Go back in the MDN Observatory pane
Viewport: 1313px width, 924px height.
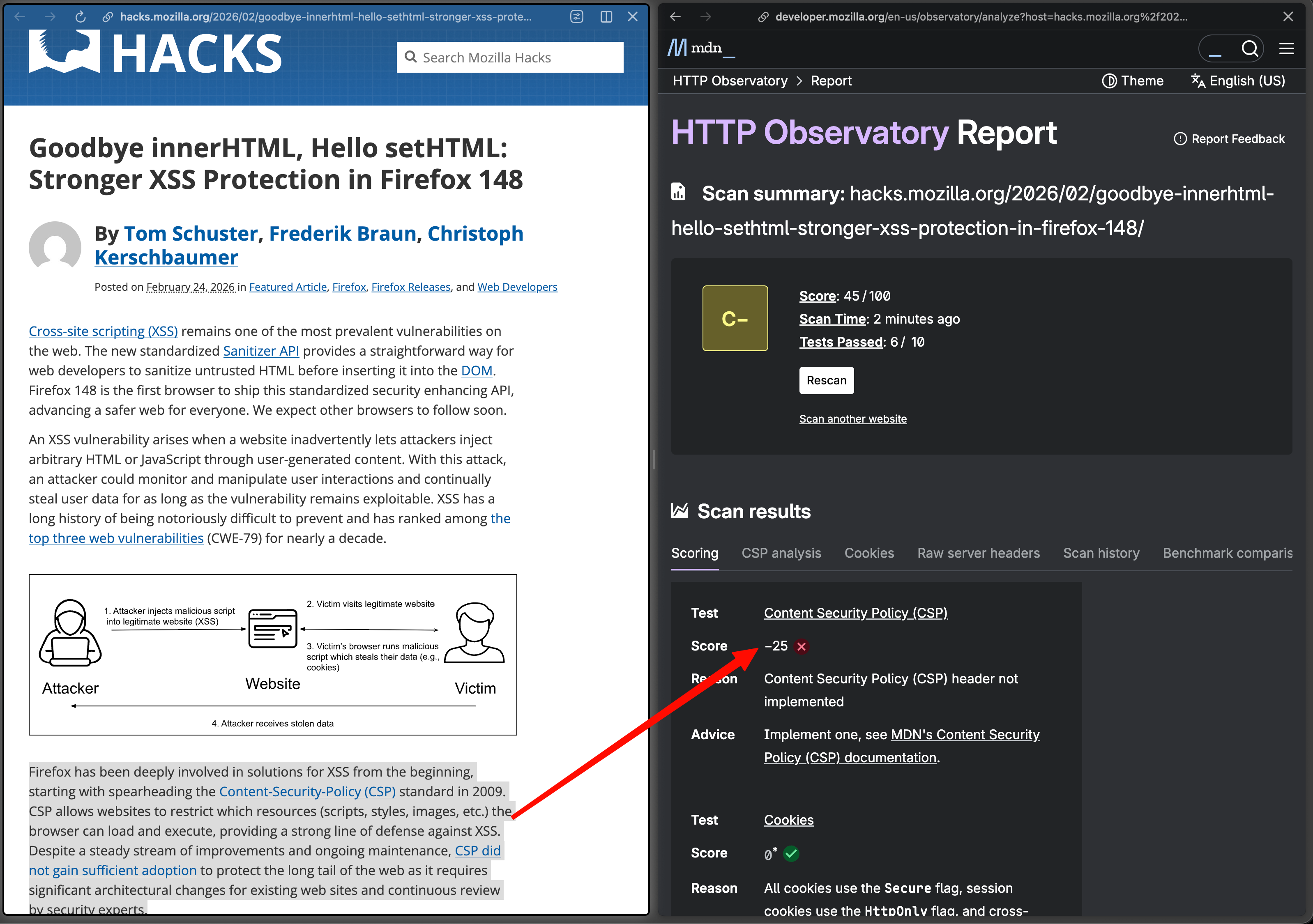[675, 16]
